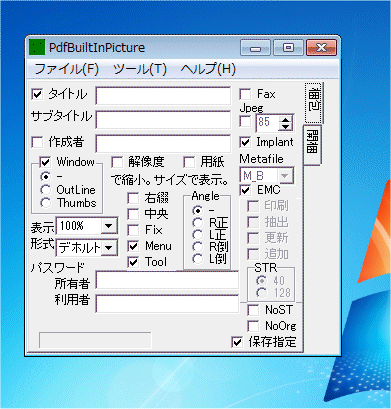The width and height of the screenshot is (391, 409).
Task: Uncheck the Tool checkbox
Action: (133, 262)
